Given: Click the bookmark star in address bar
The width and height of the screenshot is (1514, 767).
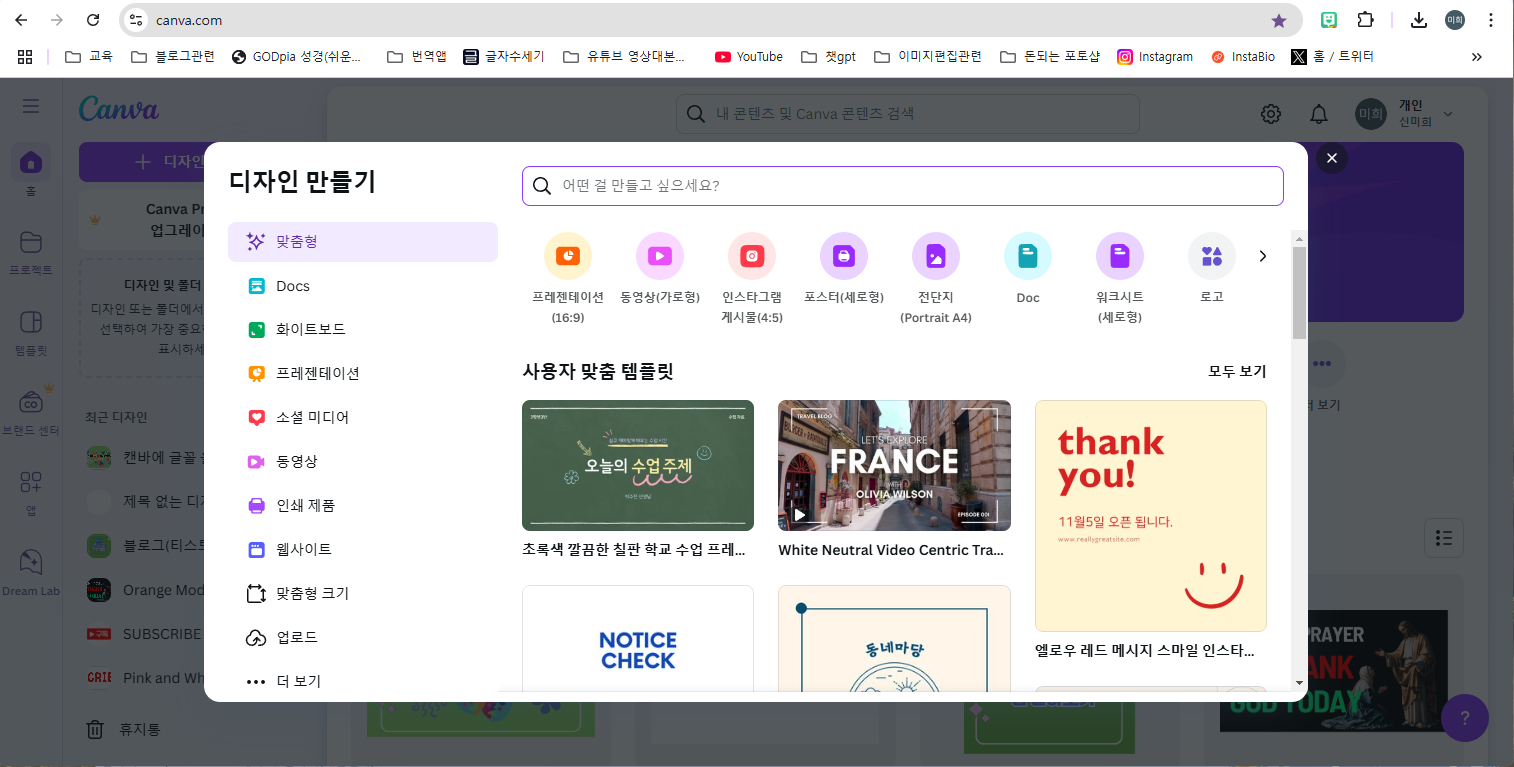Looking at the screenshot, I should pyautogui.click(x=1279, y=20).
